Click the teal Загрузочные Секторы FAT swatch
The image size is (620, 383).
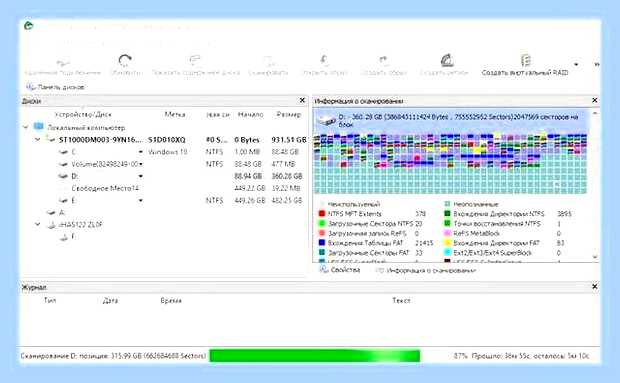tap(321, 252)
